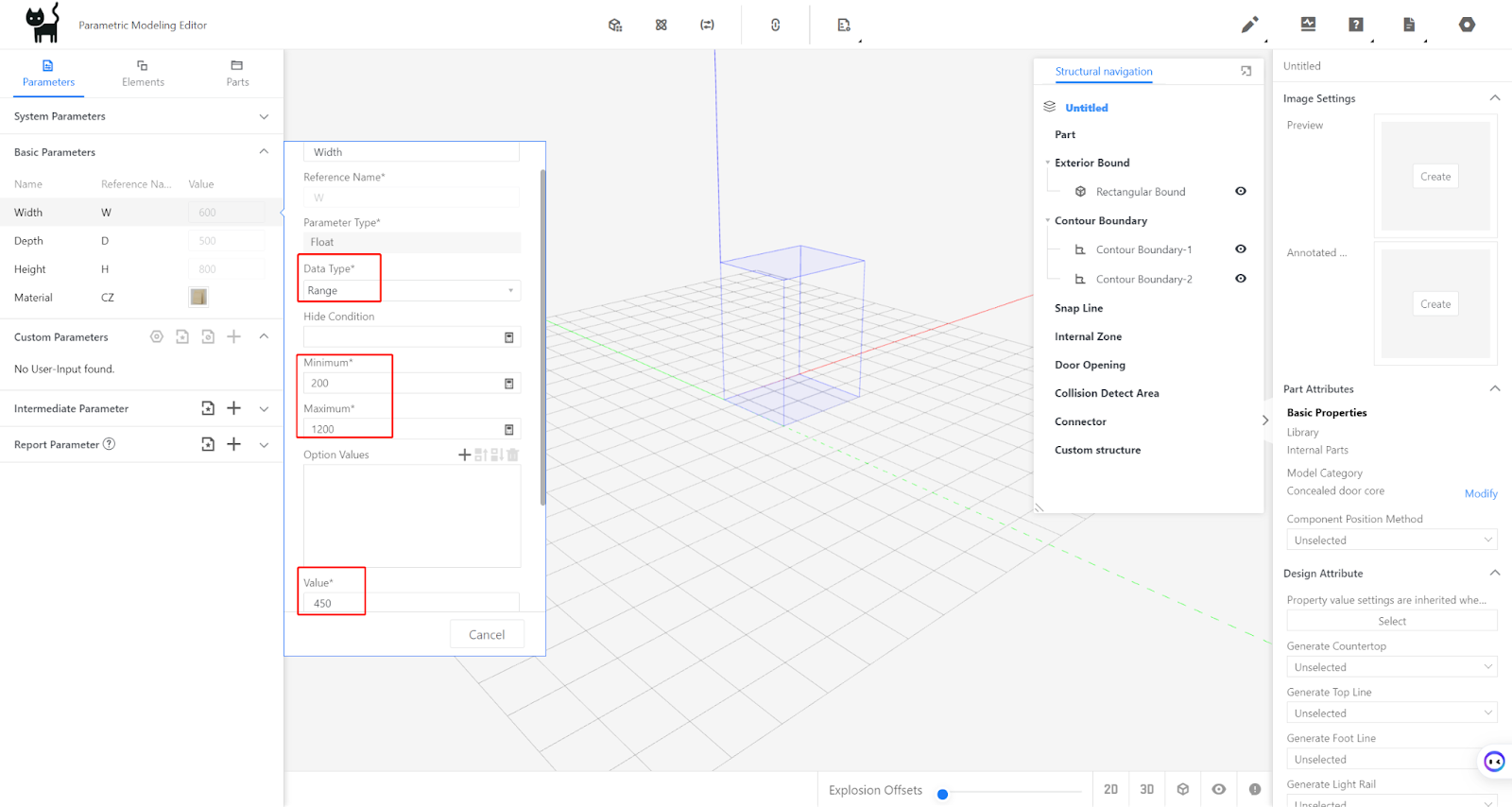This screenshot has width=1512, height=807.
Task: Click the pencil edit tool in top toolbar
Action: 1249,25
